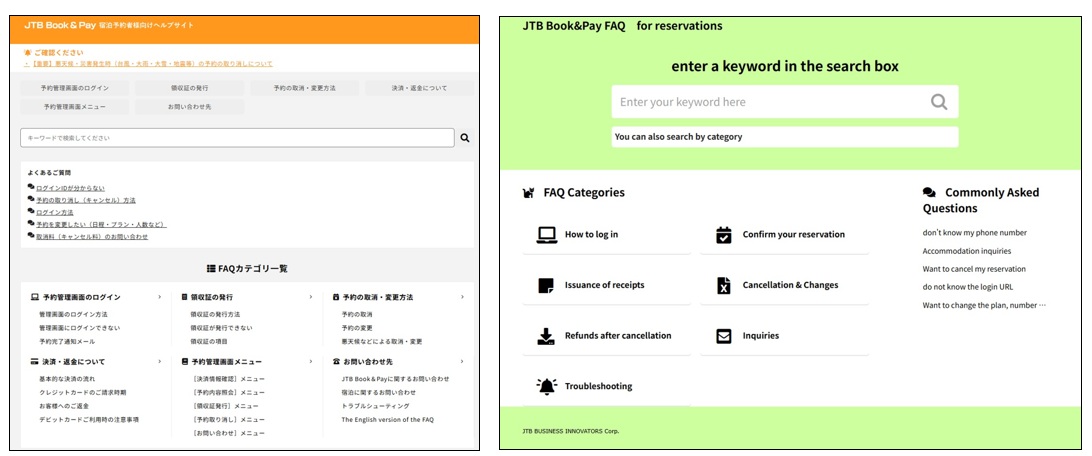Click the file-X icon for Cancellation & Changes
Viewport: 1092px width, 456px height.
[x=724, y=285]
